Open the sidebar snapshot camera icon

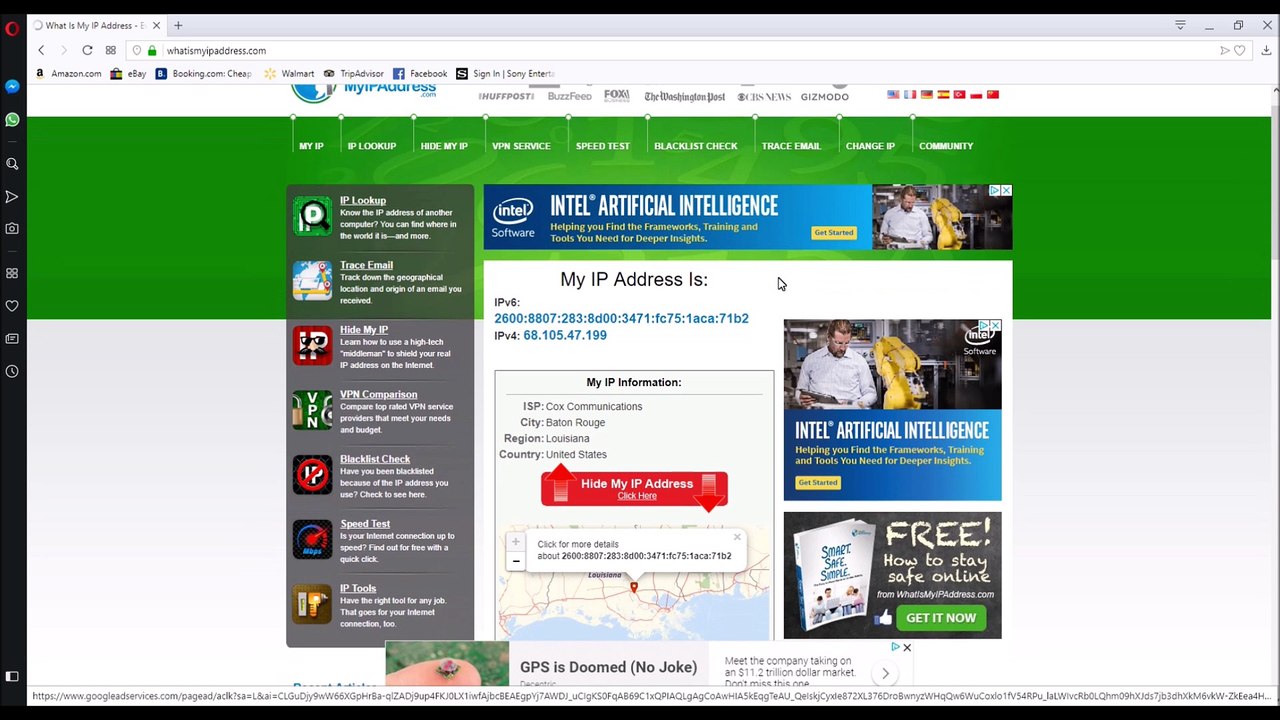pyautogui.click(x=12, y=229)
